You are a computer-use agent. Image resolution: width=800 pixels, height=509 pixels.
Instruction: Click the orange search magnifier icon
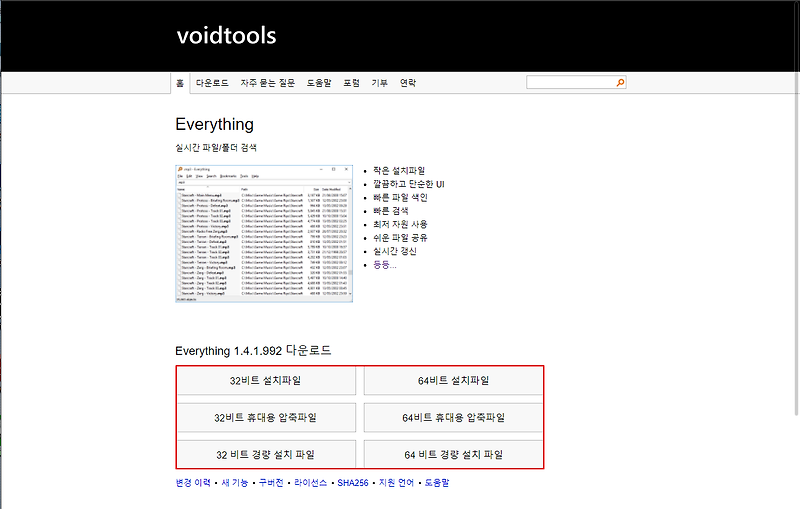point(620,82)
